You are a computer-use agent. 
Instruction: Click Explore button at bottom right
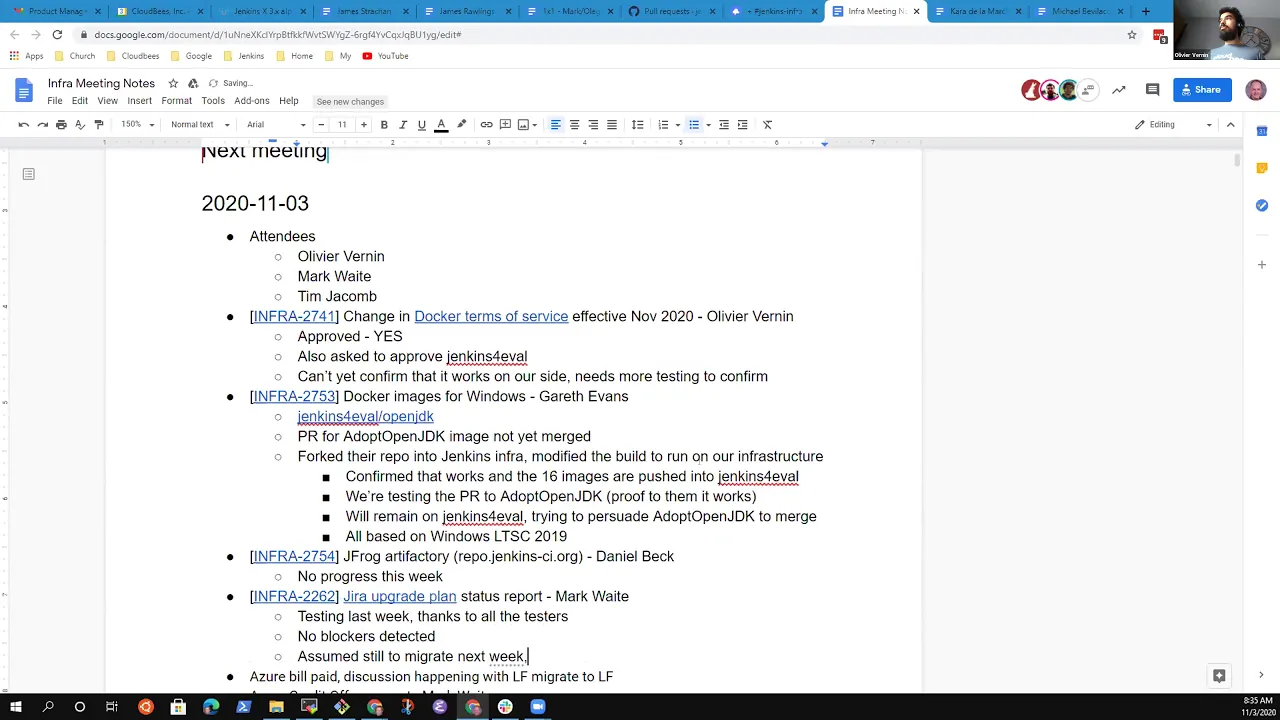[x=1219, y=676]
